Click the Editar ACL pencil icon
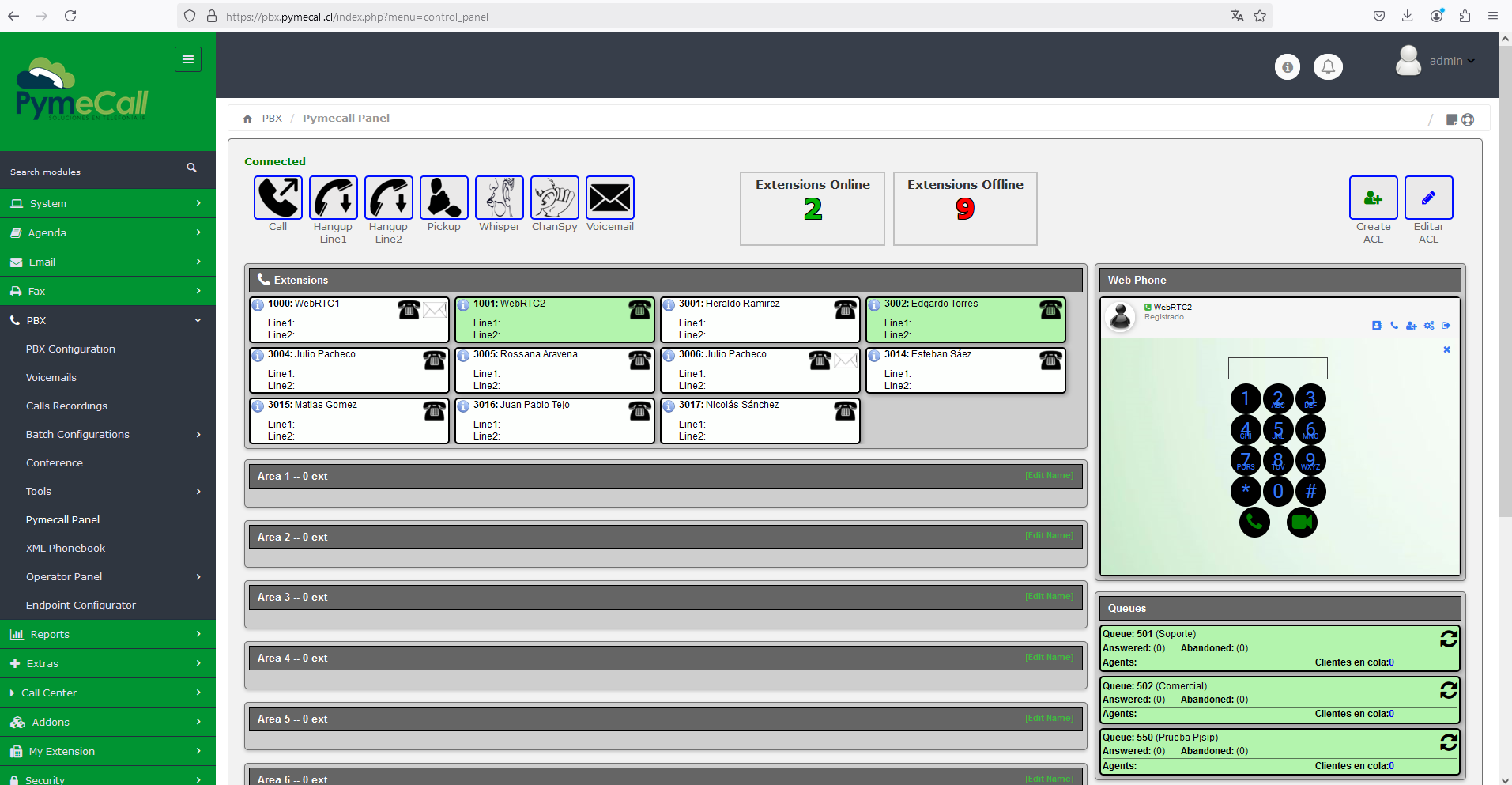Viewport: 1512px width, 785px height. 1428,198
